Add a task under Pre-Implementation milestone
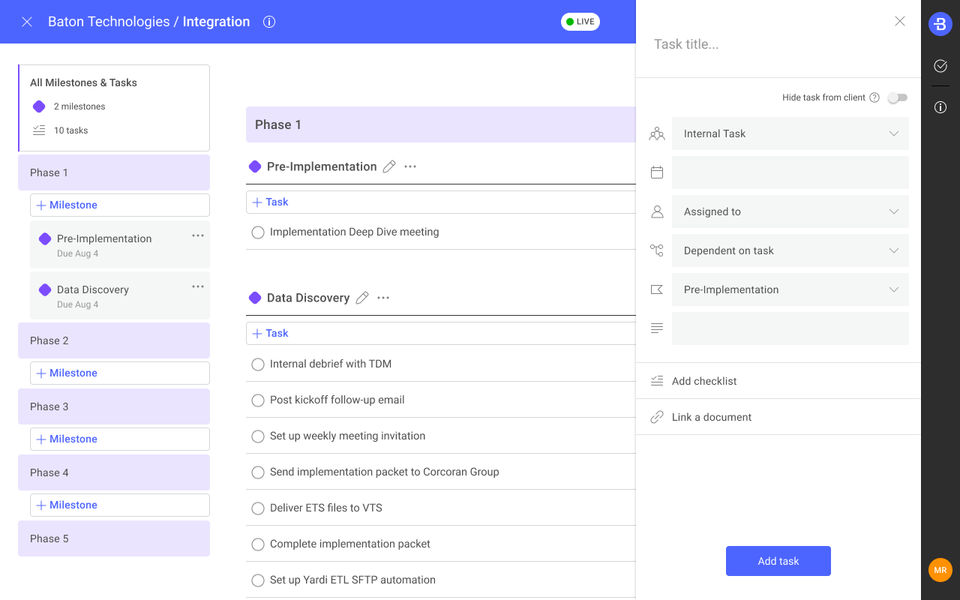 coord(441,202)
